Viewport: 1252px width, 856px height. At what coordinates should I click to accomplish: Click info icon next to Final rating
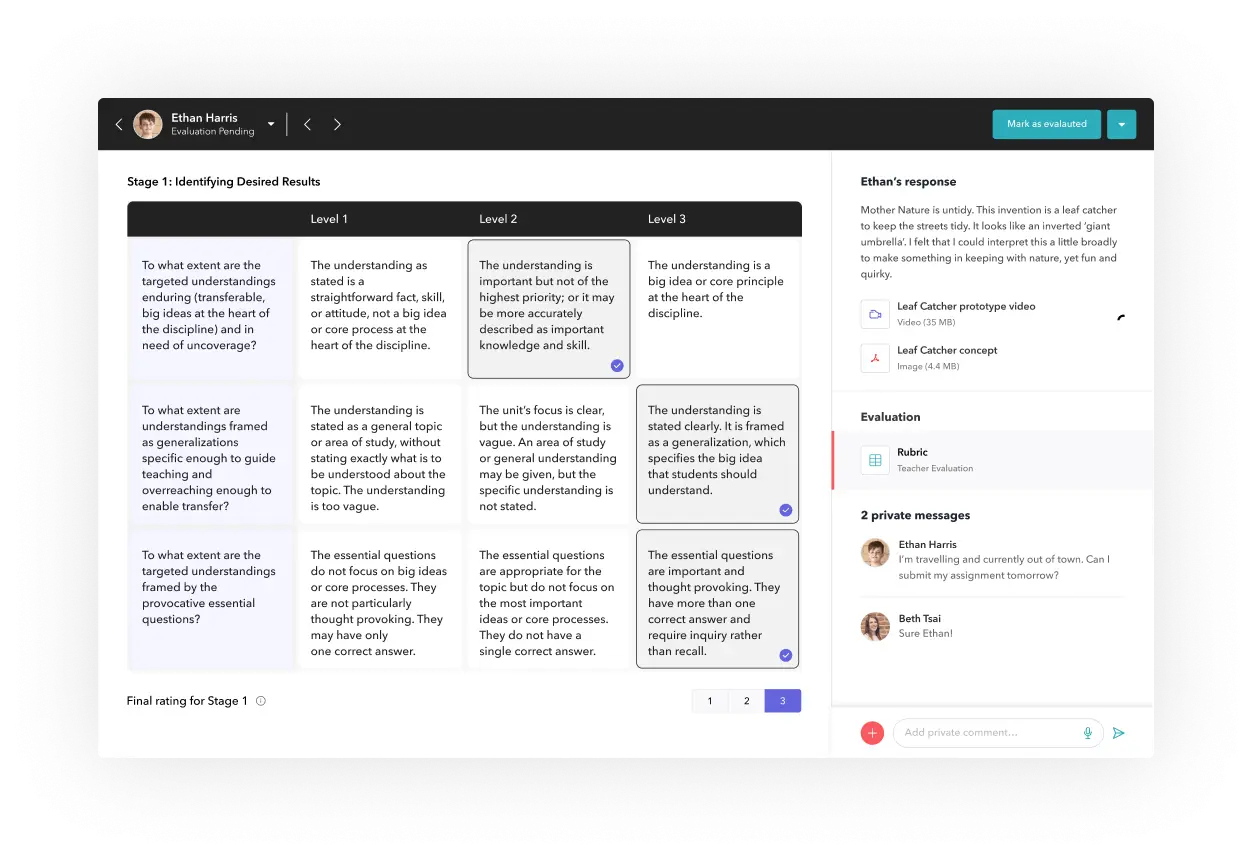[x=261, y=701]
